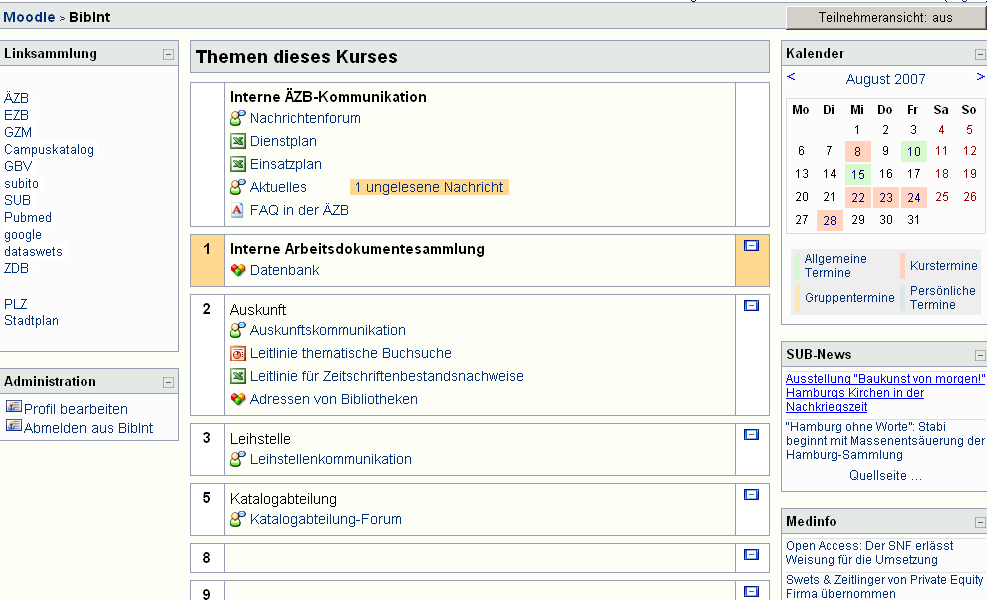
Task: Click the Adressen von Bibliotheken icon
Action: click(x=238, y=399)
